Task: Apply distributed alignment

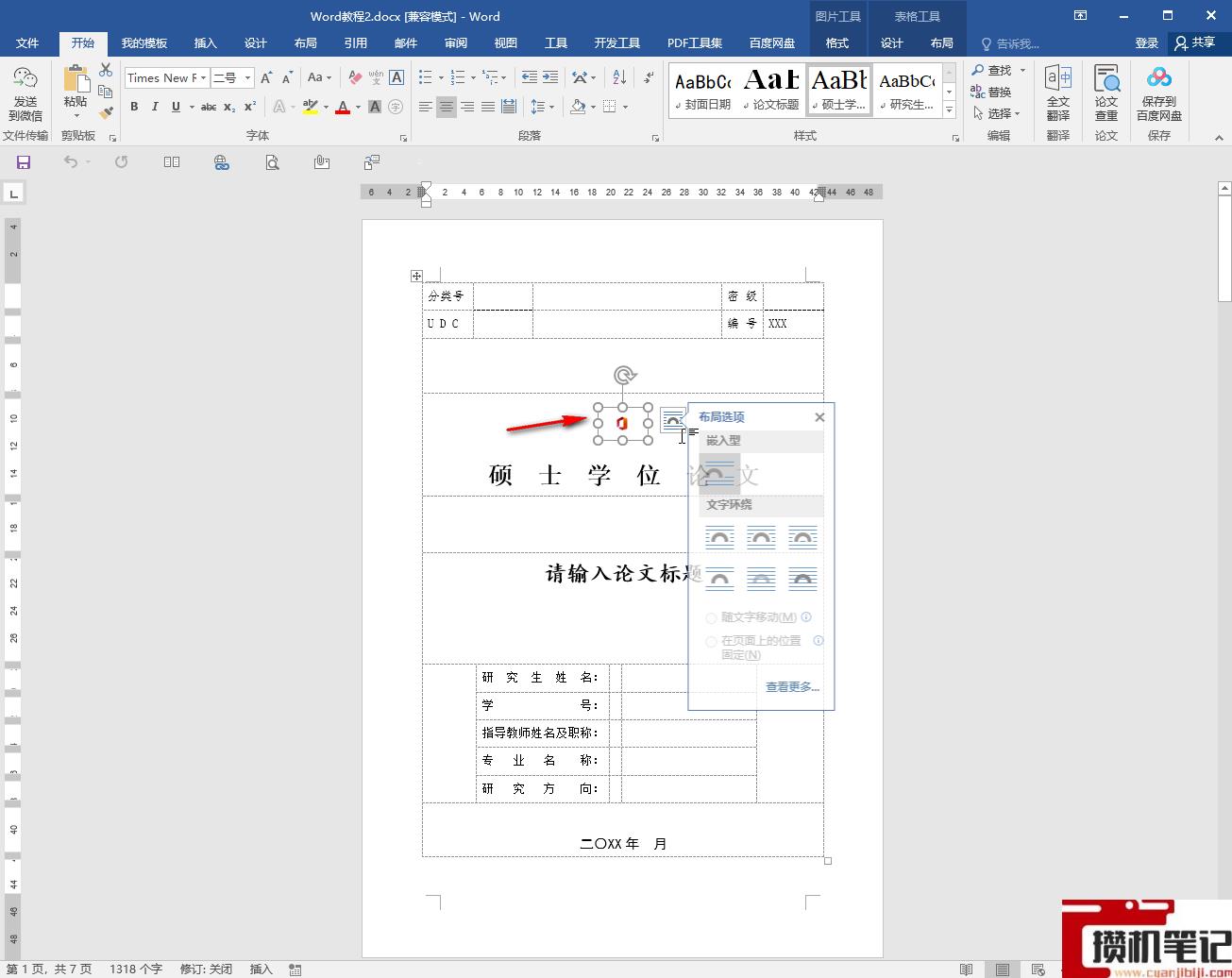Action: click(x=509, y=107)
